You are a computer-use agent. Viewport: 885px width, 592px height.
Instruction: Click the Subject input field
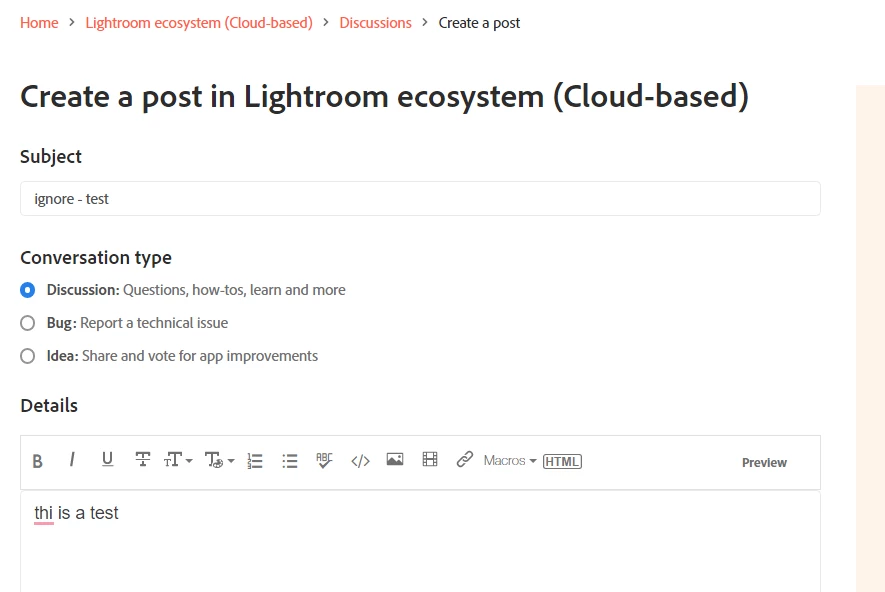pos(420,199)
